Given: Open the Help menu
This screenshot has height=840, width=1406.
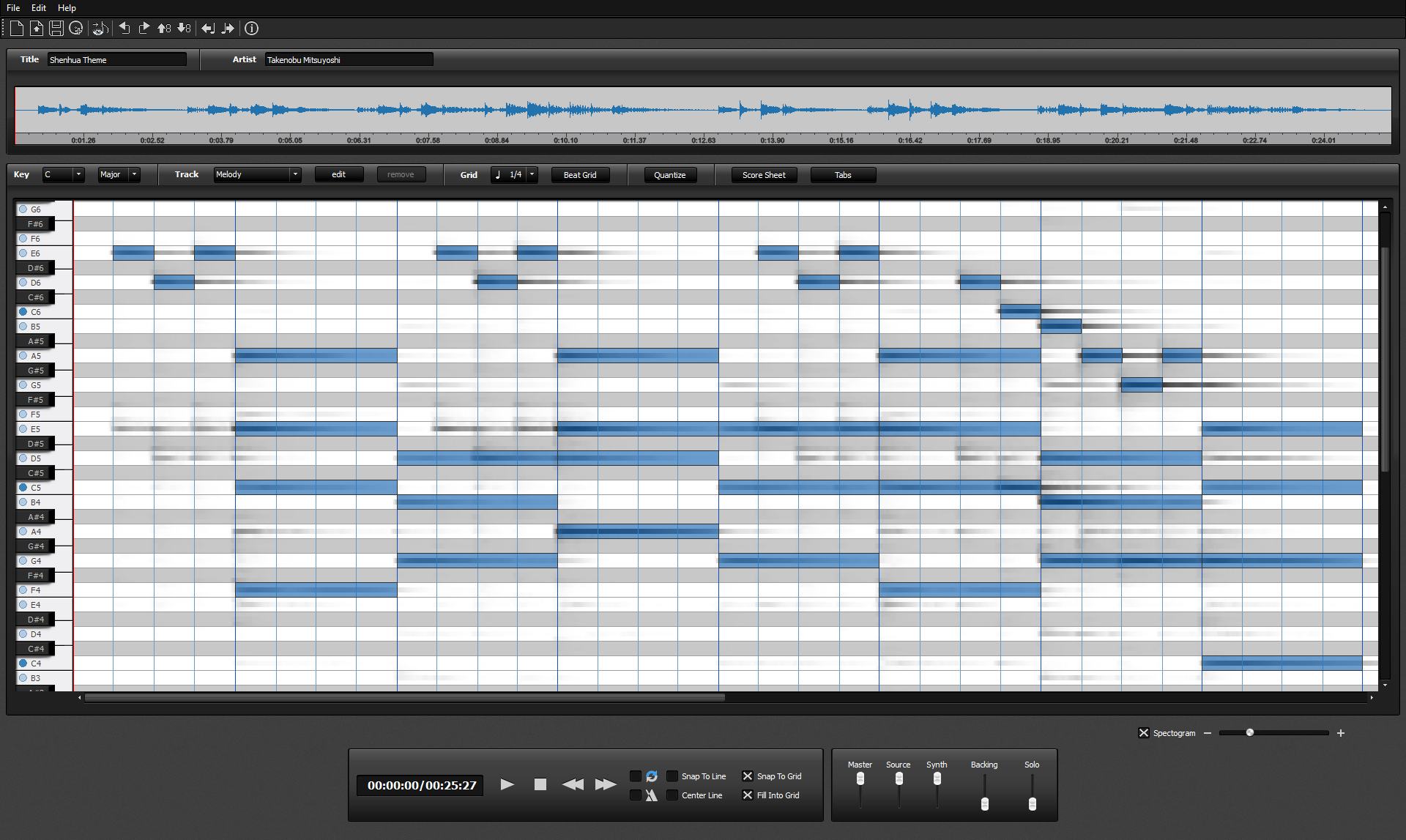Looking at the screenshot, I should 67,8.
